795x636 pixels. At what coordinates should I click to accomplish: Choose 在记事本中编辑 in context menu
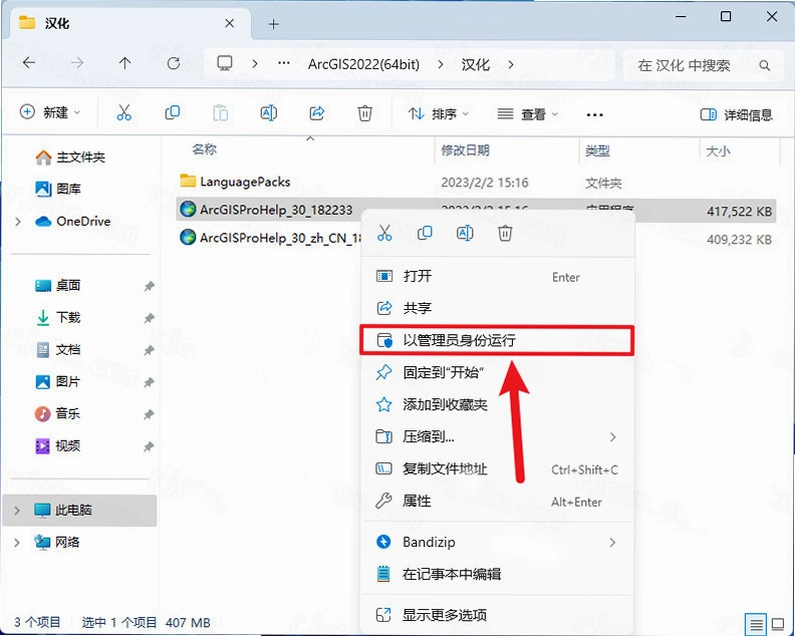click(x=497, y=574)
